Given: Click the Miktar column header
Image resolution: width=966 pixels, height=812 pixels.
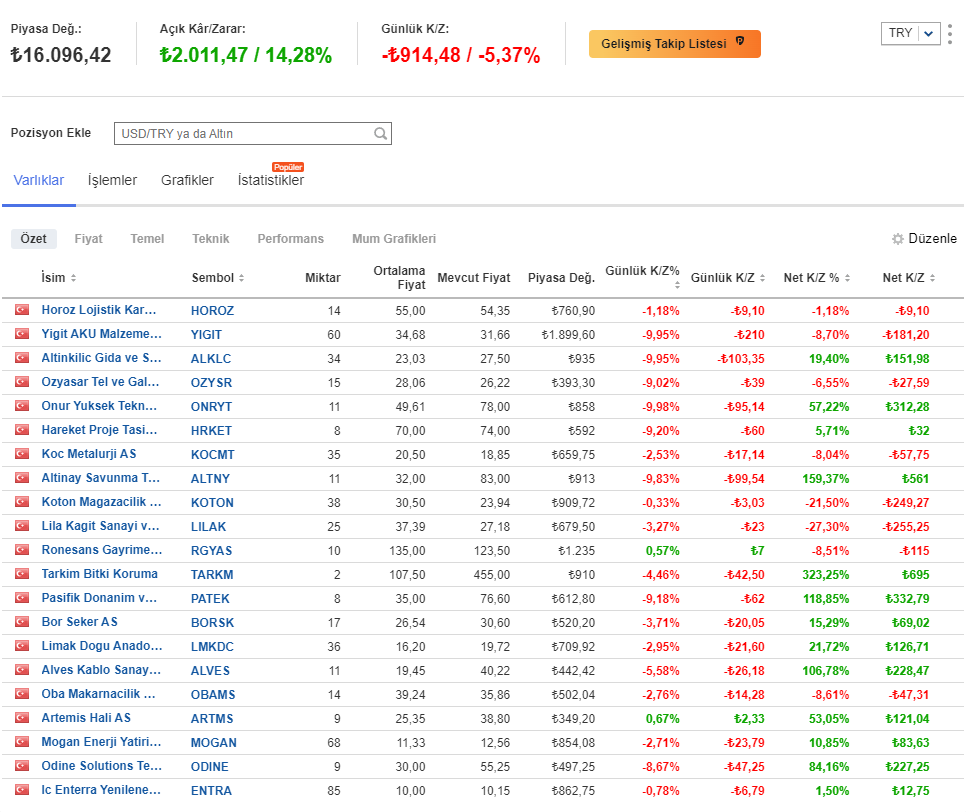Looking at the screenshot, I should [323, 278].
